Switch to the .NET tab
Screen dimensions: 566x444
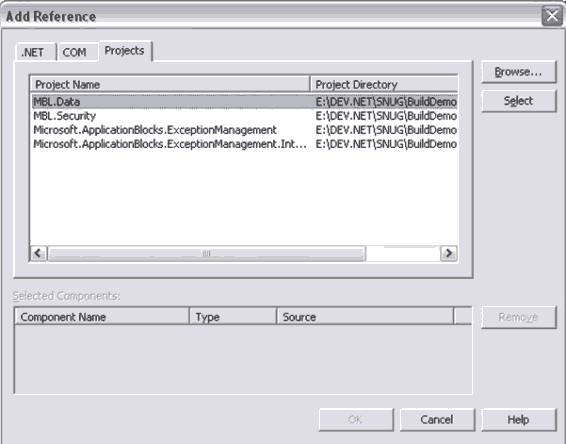coord(36,52)
